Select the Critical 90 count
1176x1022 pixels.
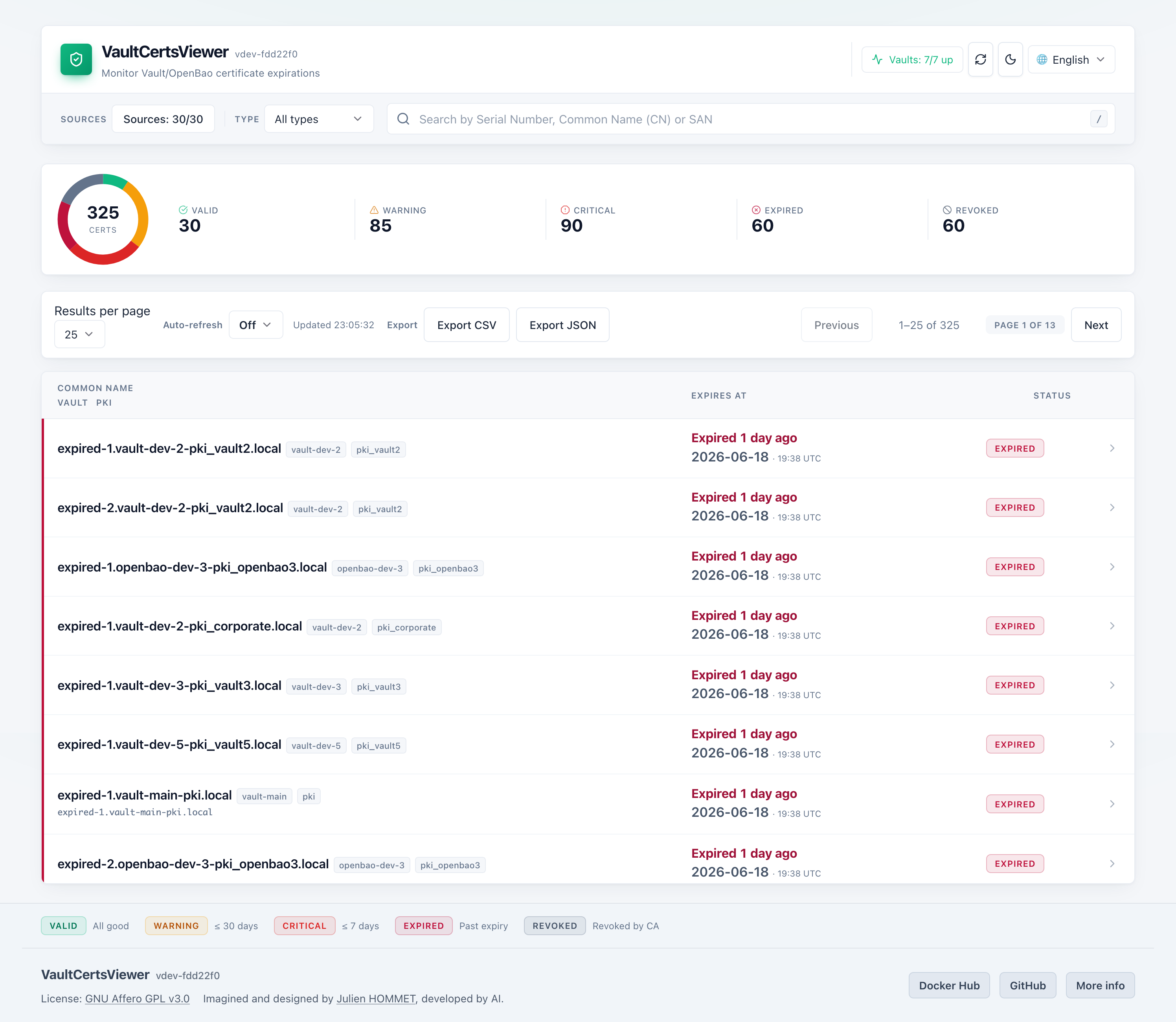click(571, 226)
